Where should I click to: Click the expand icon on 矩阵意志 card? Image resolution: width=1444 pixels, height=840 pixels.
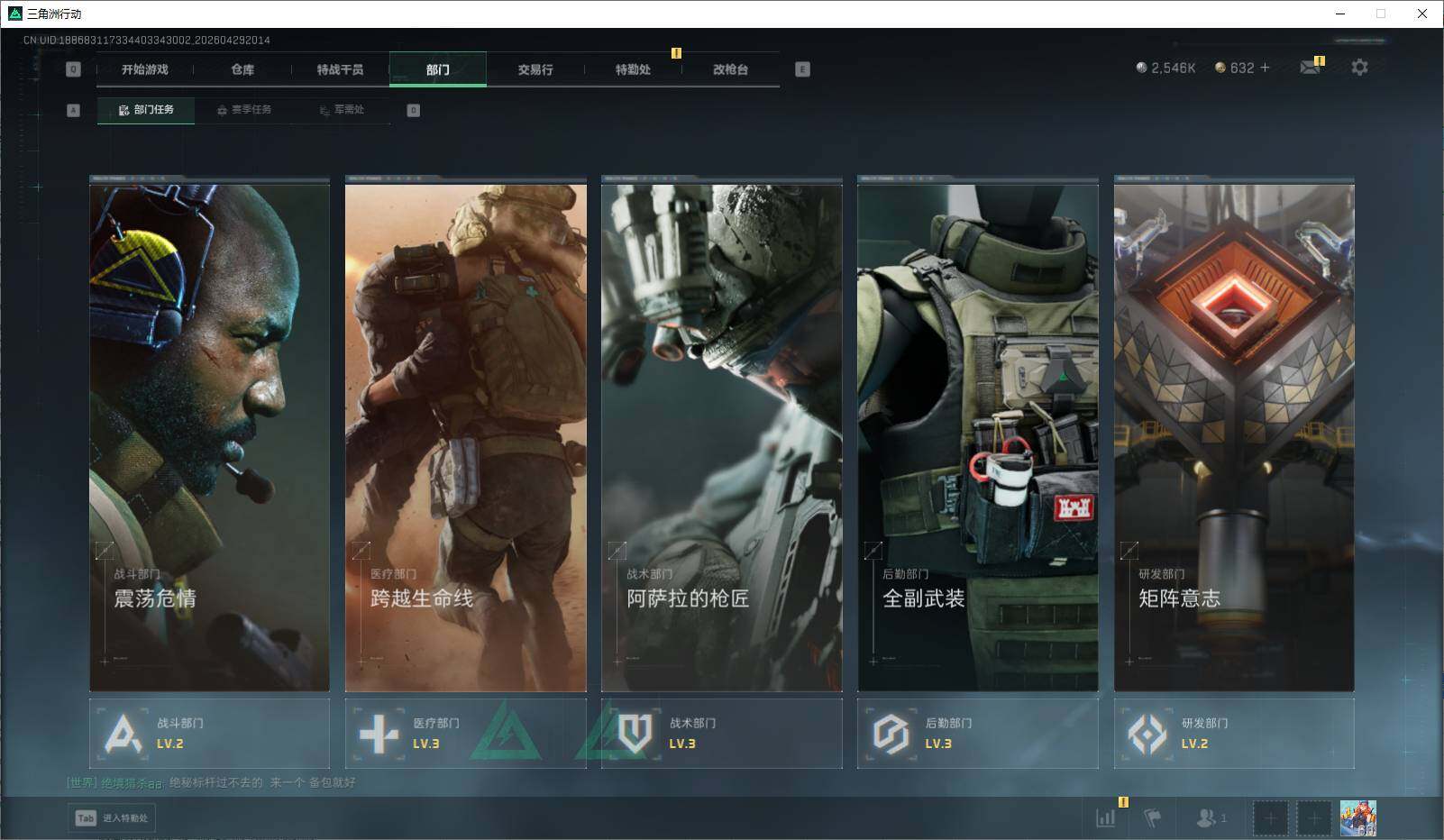[1129, 550]
